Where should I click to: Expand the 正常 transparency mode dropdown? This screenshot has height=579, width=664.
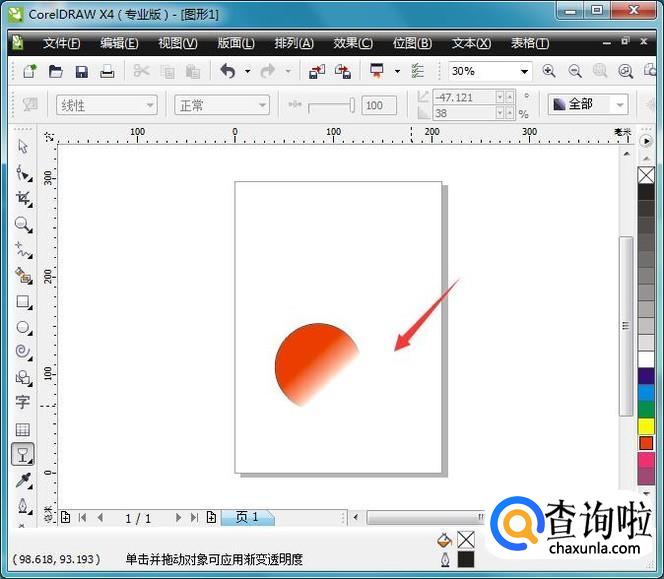point(263,105)
